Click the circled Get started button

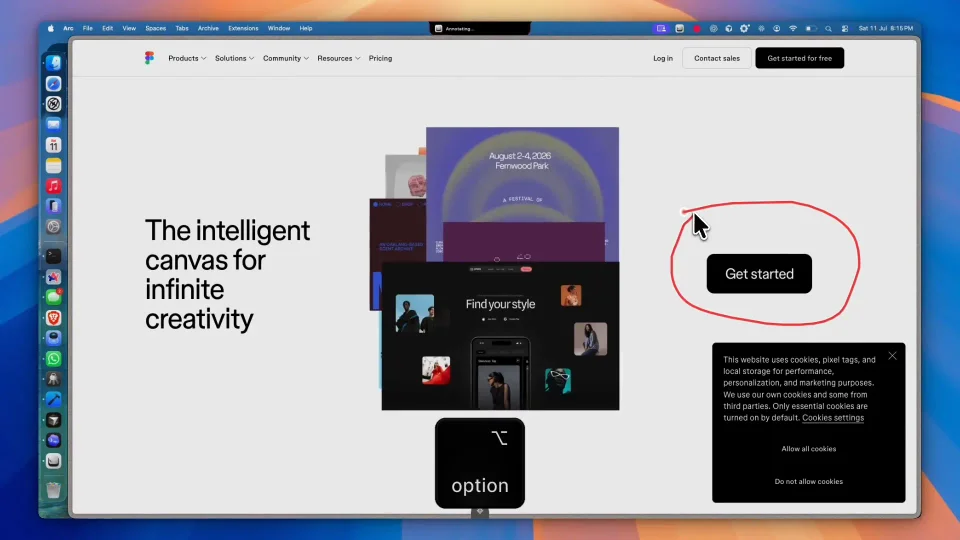click(759, 274)
